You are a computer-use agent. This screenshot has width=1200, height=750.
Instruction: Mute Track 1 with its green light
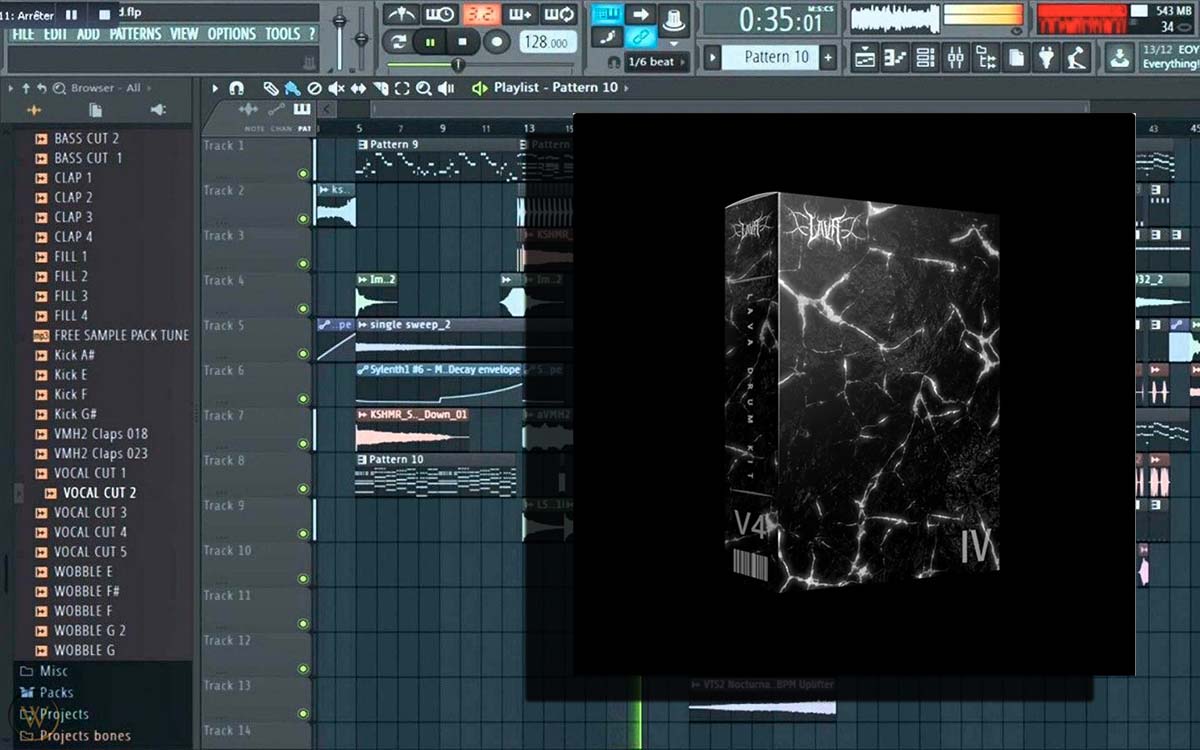[x=303, y=173]
